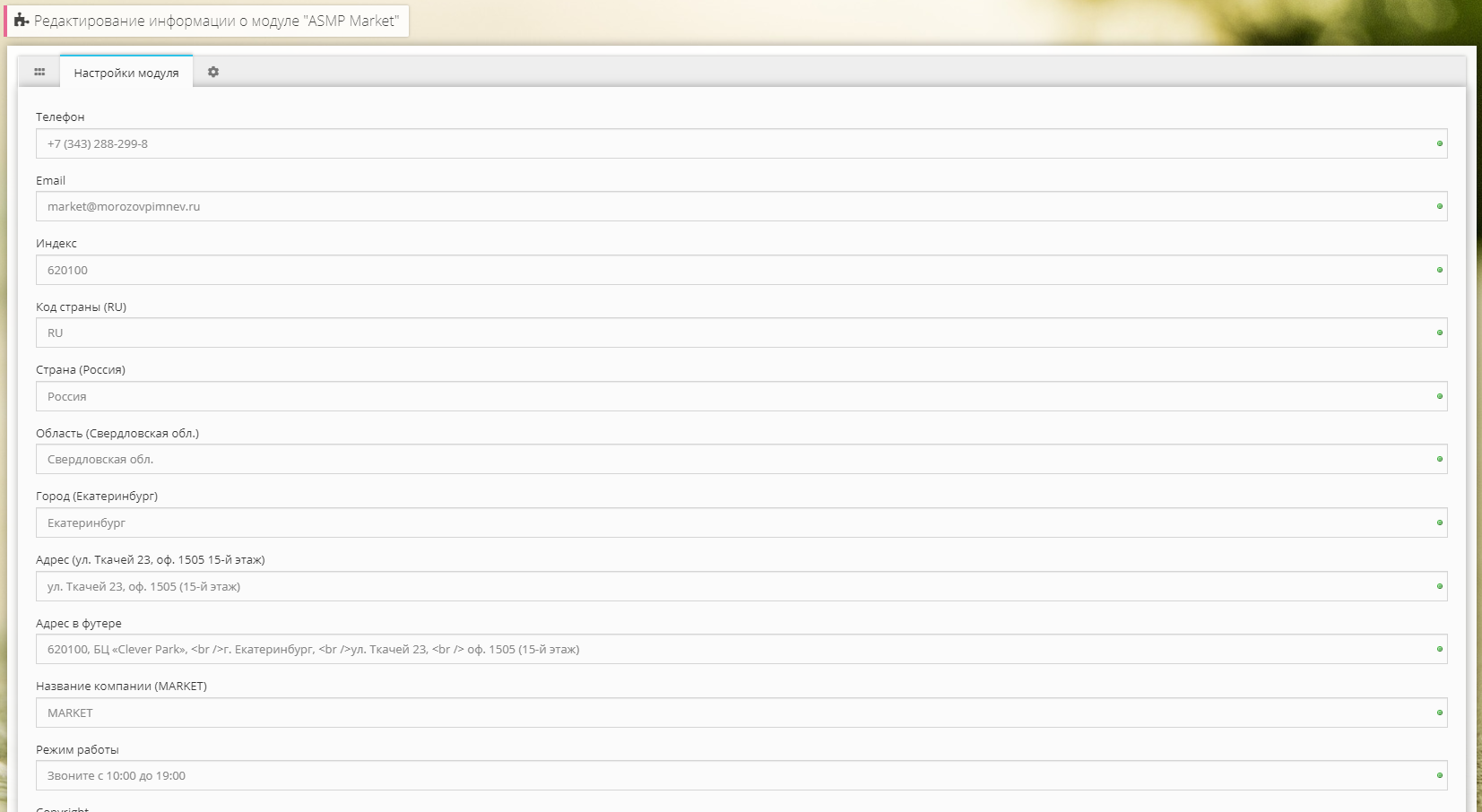Click green status dot in Email field
Image resolution: width=1482 pixels, height=812 pixels.
1440,206
